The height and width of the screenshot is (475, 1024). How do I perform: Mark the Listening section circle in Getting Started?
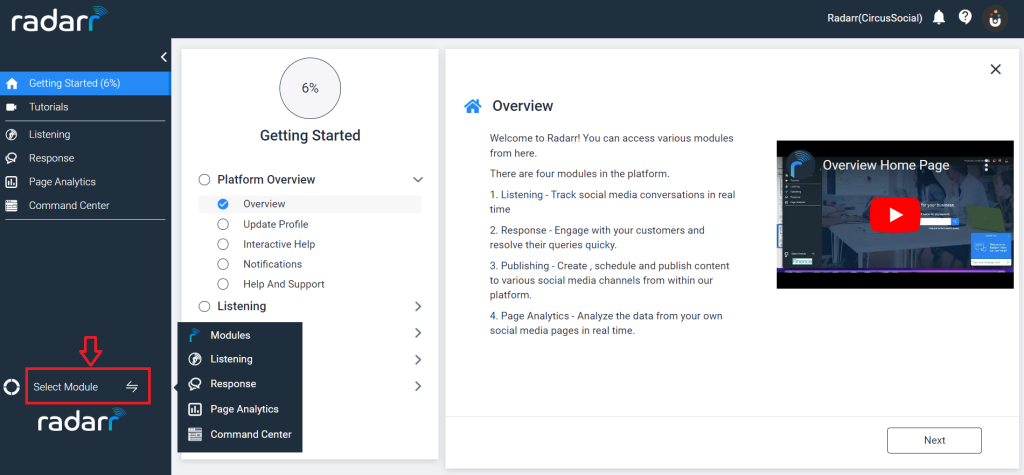point(204,306)
